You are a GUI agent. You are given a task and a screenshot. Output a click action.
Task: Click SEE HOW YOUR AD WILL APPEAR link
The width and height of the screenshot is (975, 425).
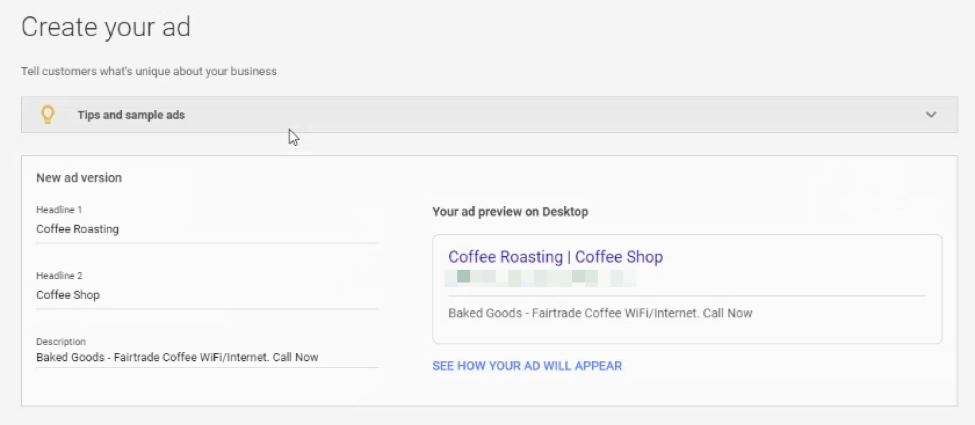tap(527, 366)
